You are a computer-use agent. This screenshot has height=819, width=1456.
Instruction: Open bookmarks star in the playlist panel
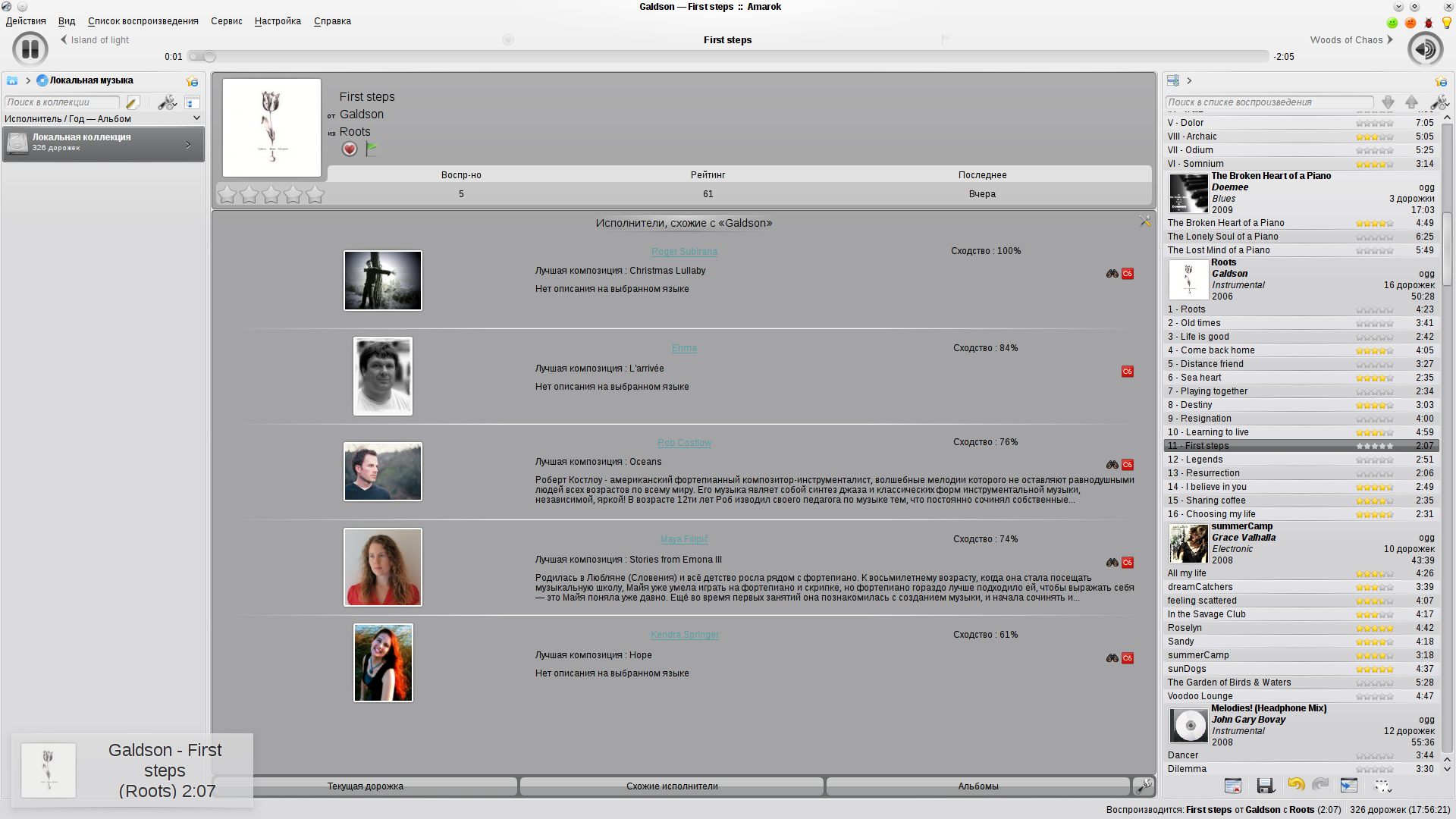(x=1441, y=81)
